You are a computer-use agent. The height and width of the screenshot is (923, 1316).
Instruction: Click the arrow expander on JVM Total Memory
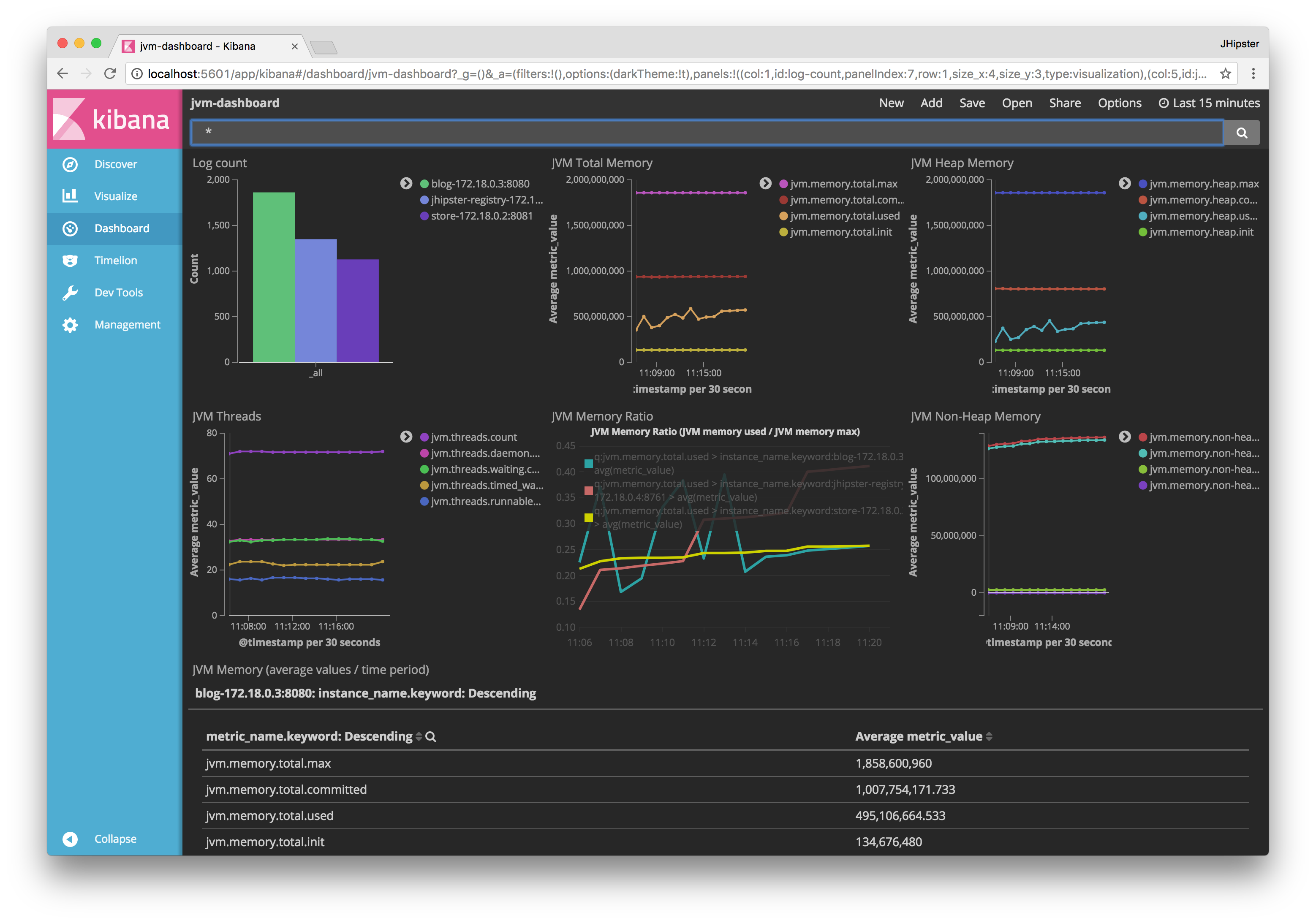pos(764,182)
